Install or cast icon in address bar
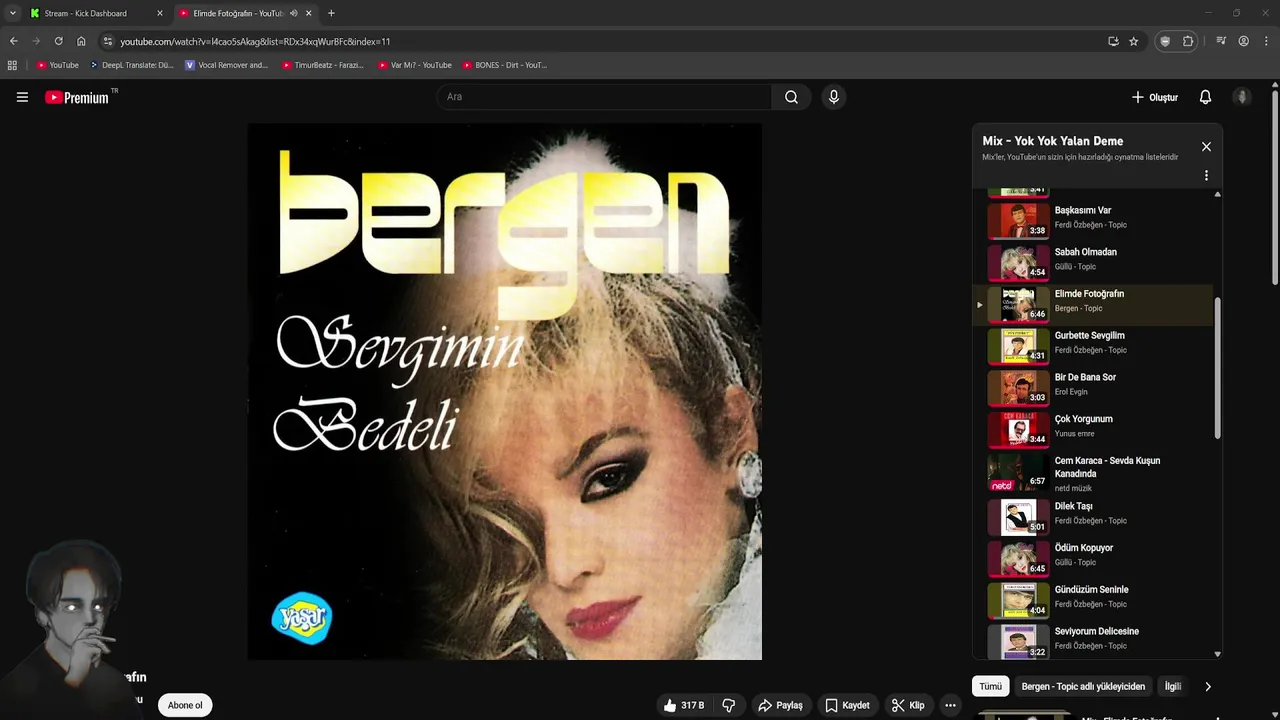Image resolution: width=1280 pixels, height=720 pixels. coord(1113,41)
